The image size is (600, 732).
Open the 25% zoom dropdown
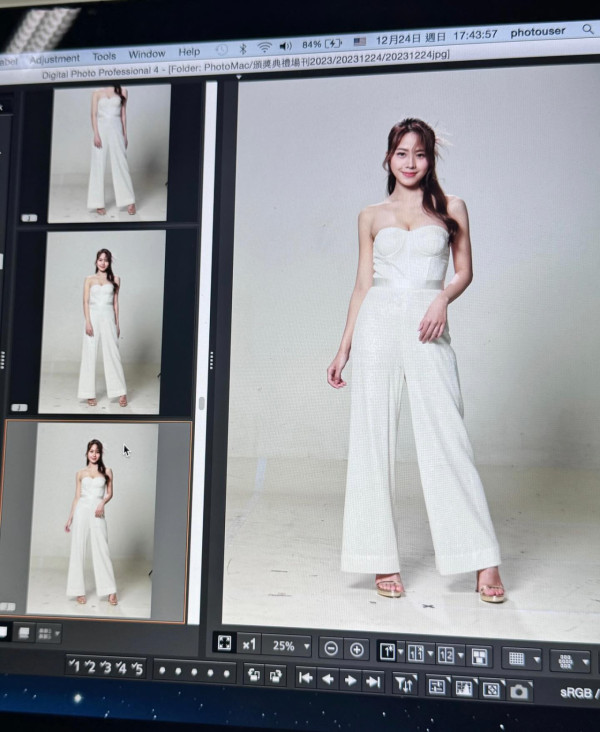[286, 646]
